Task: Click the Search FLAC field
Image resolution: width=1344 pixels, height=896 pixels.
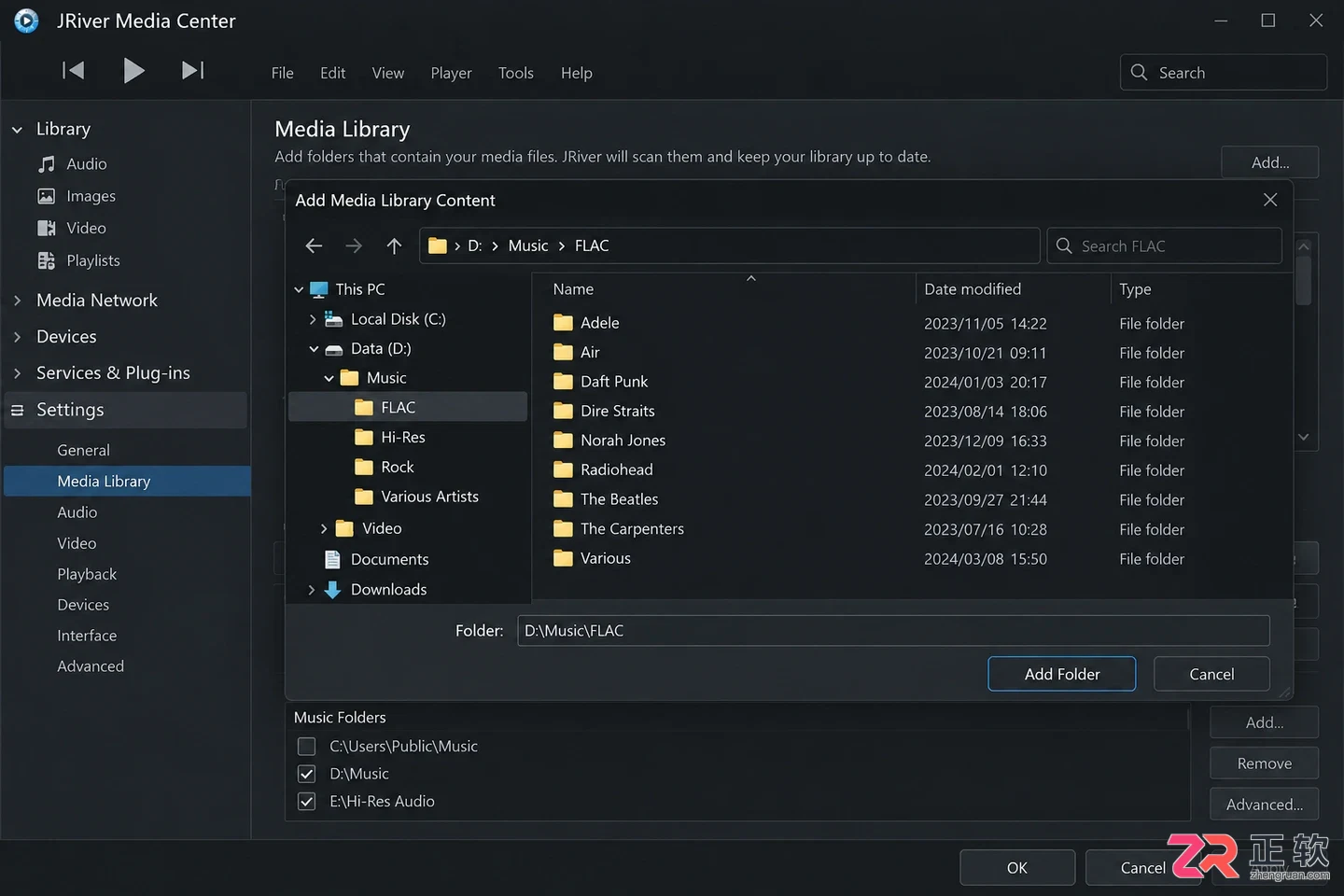Action: 1165,245
